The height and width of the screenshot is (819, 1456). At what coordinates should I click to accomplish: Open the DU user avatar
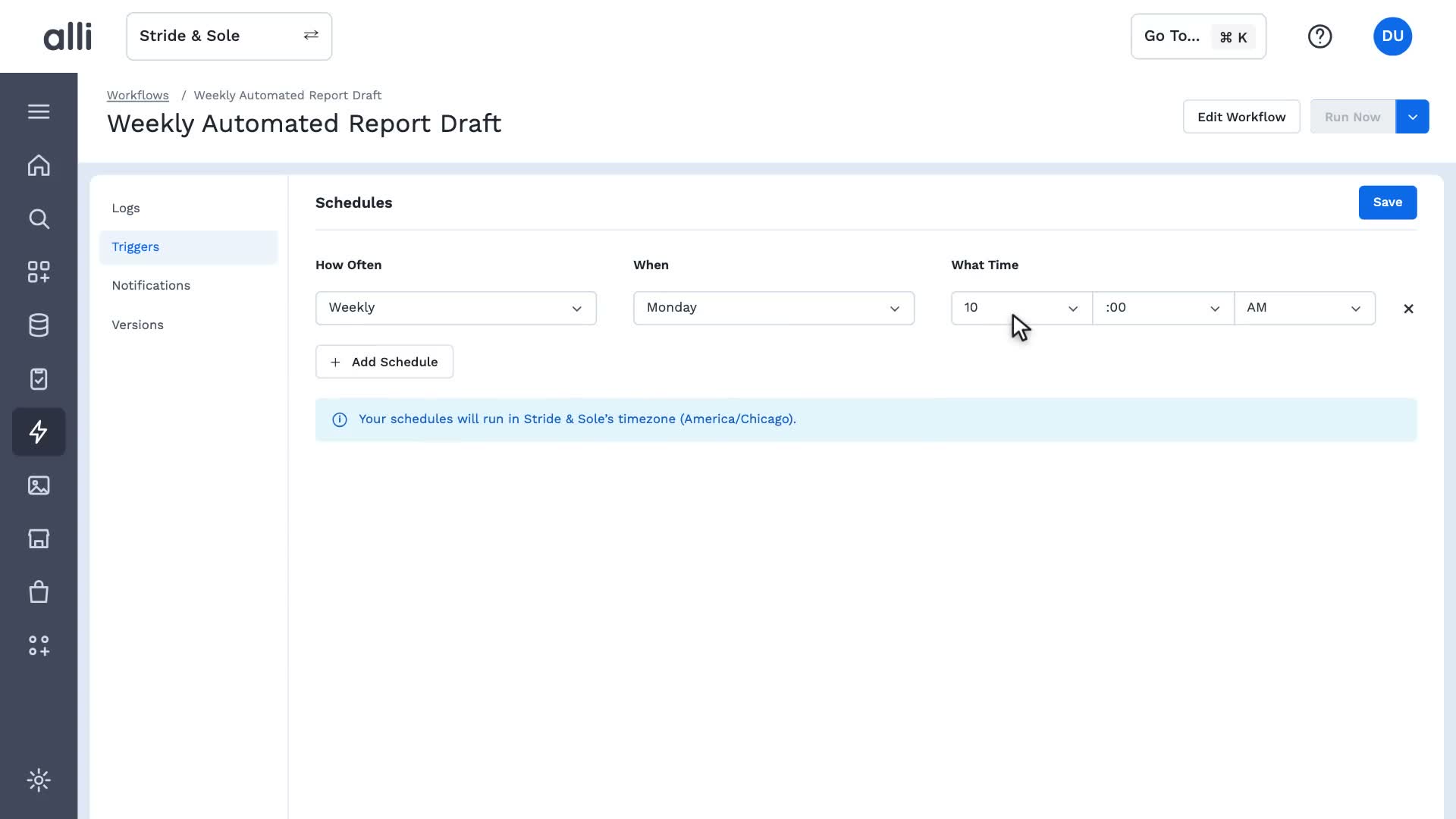1392,36
